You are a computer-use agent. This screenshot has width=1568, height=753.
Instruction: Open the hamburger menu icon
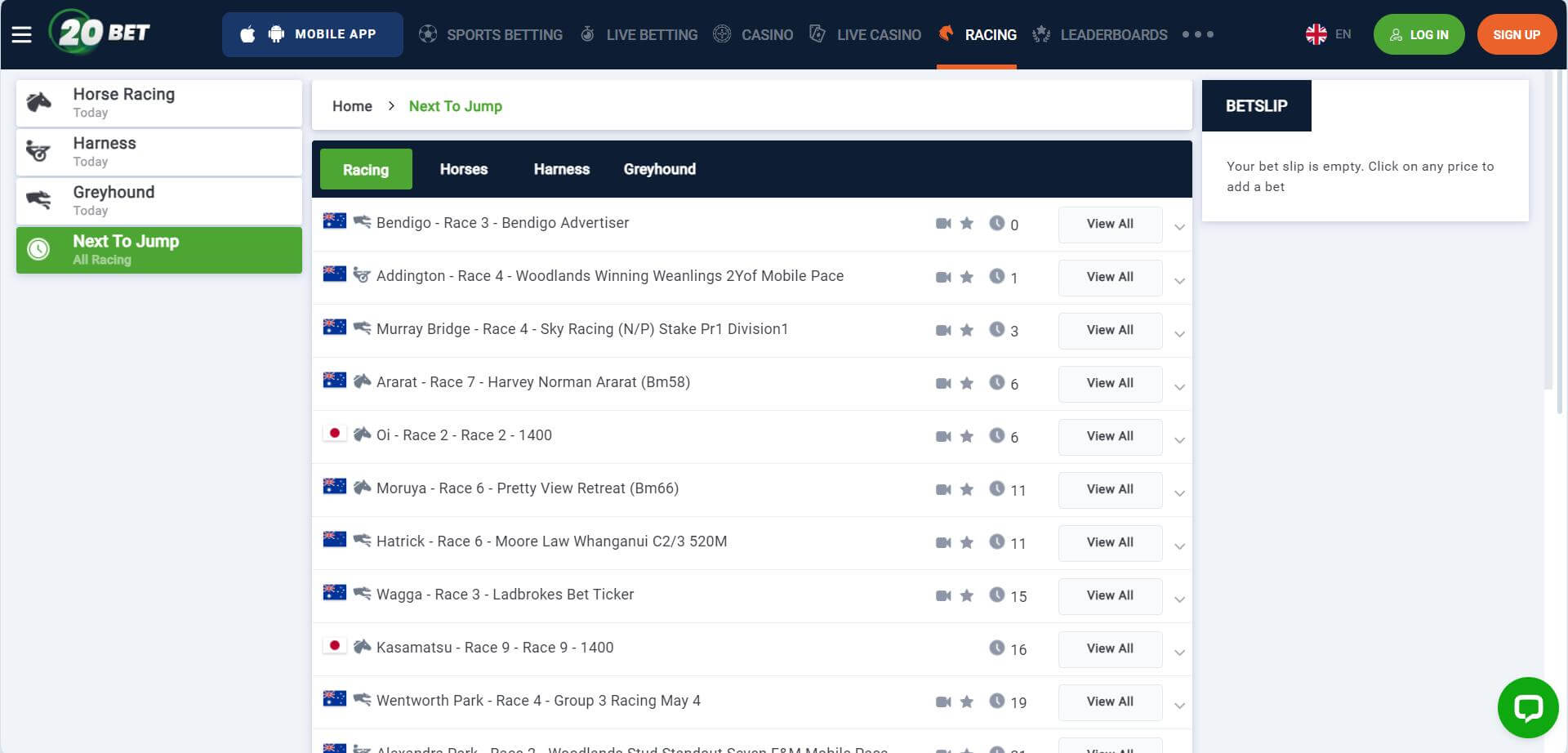[21, 34]
